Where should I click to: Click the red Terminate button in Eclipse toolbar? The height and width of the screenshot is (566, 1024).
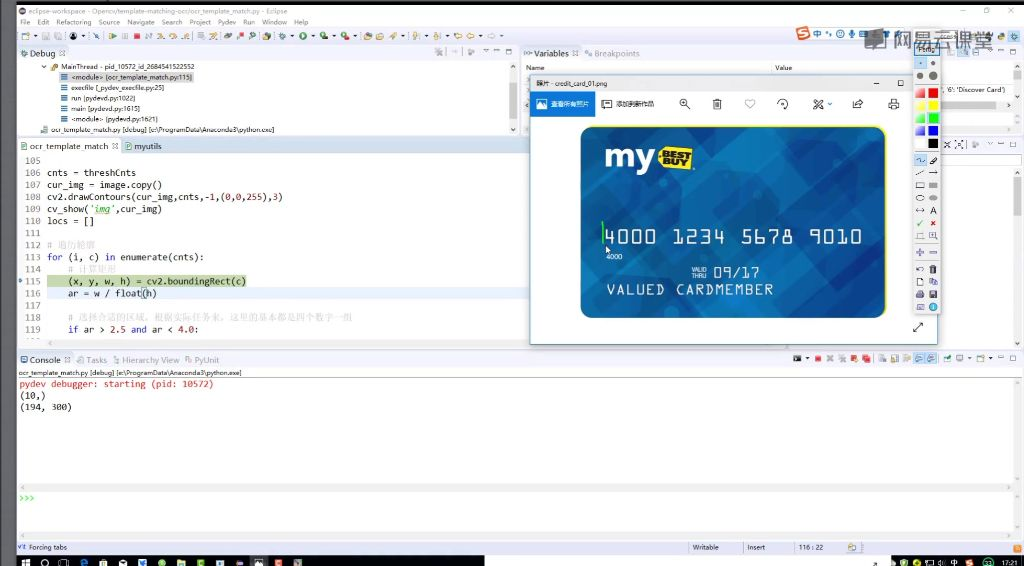click(x=137, y=36)
